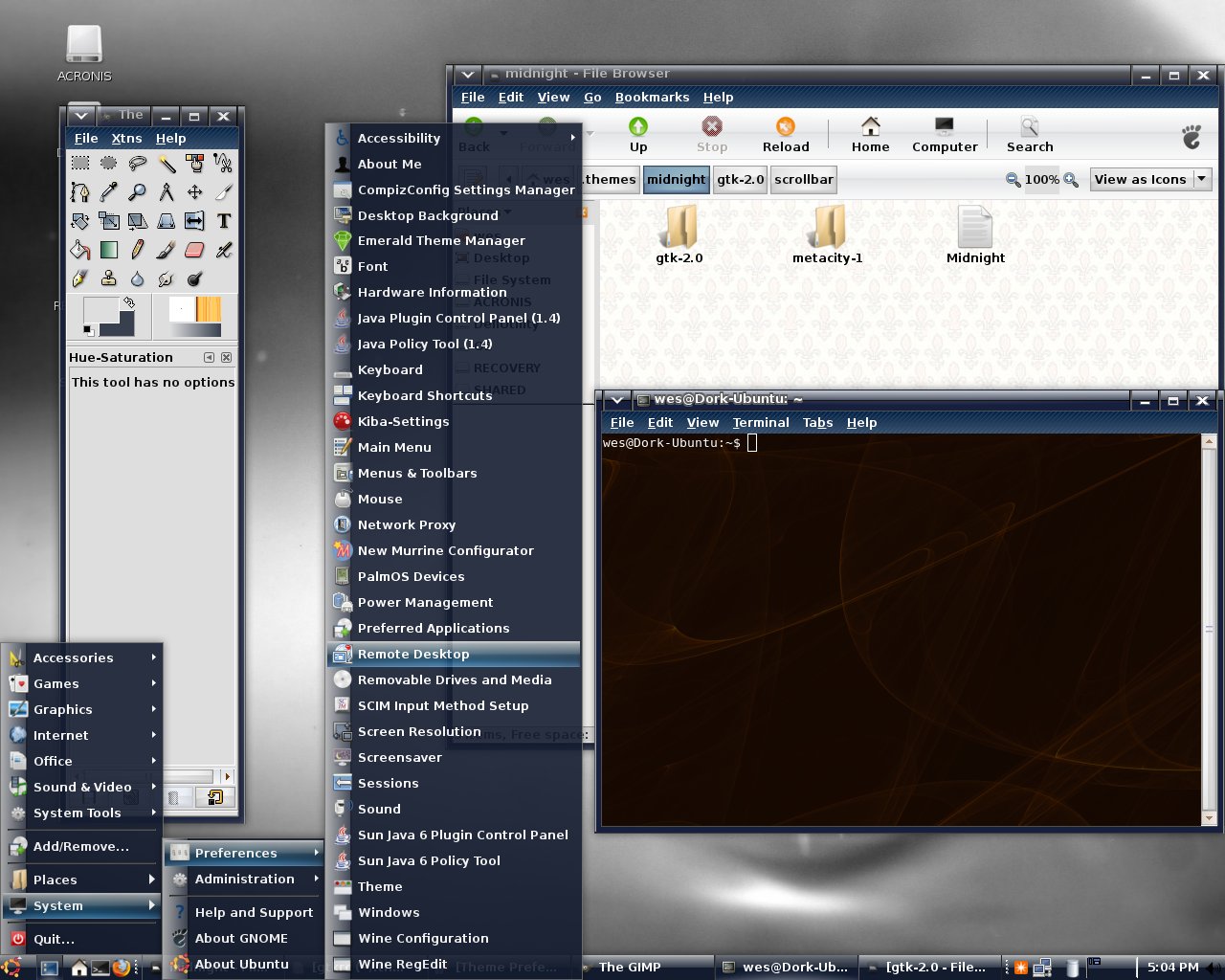Image resolution: width=1225 pixels, height=980 pixels.
Task: Click the active gradient preview in GIMP
Action: [195, 330]
